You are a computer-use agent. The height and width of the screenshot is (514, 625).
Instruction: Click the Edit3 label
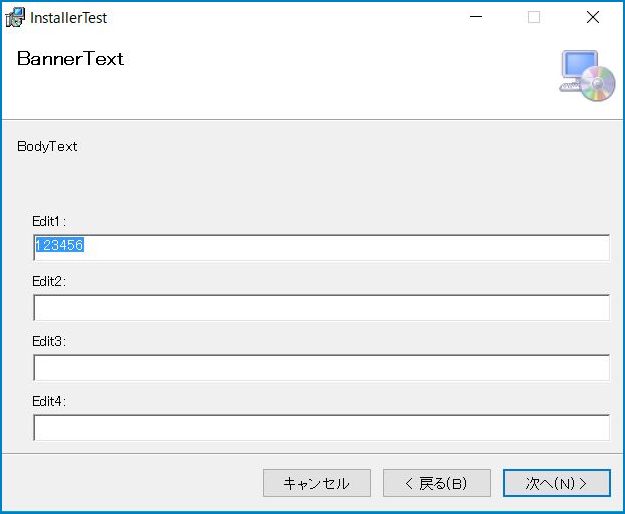49,341
